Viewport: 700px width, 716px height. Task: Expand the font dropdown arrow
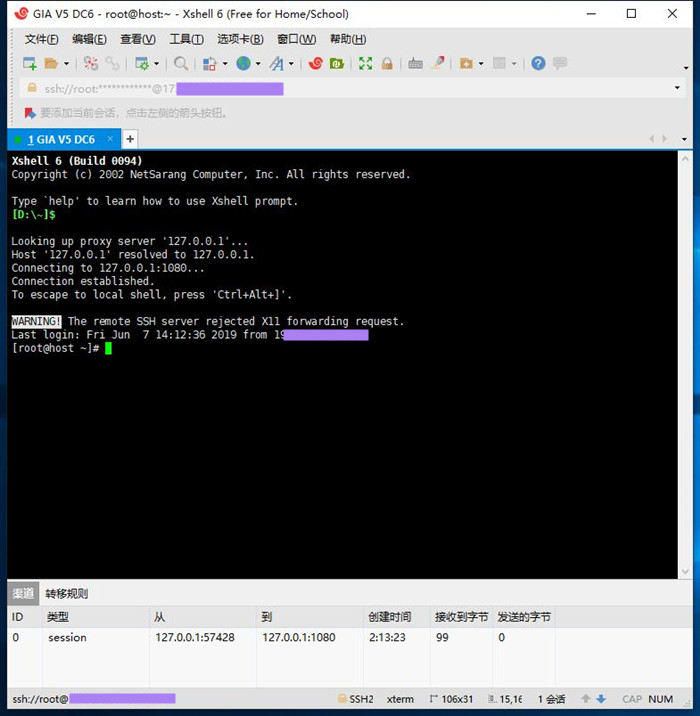point(291,63)
